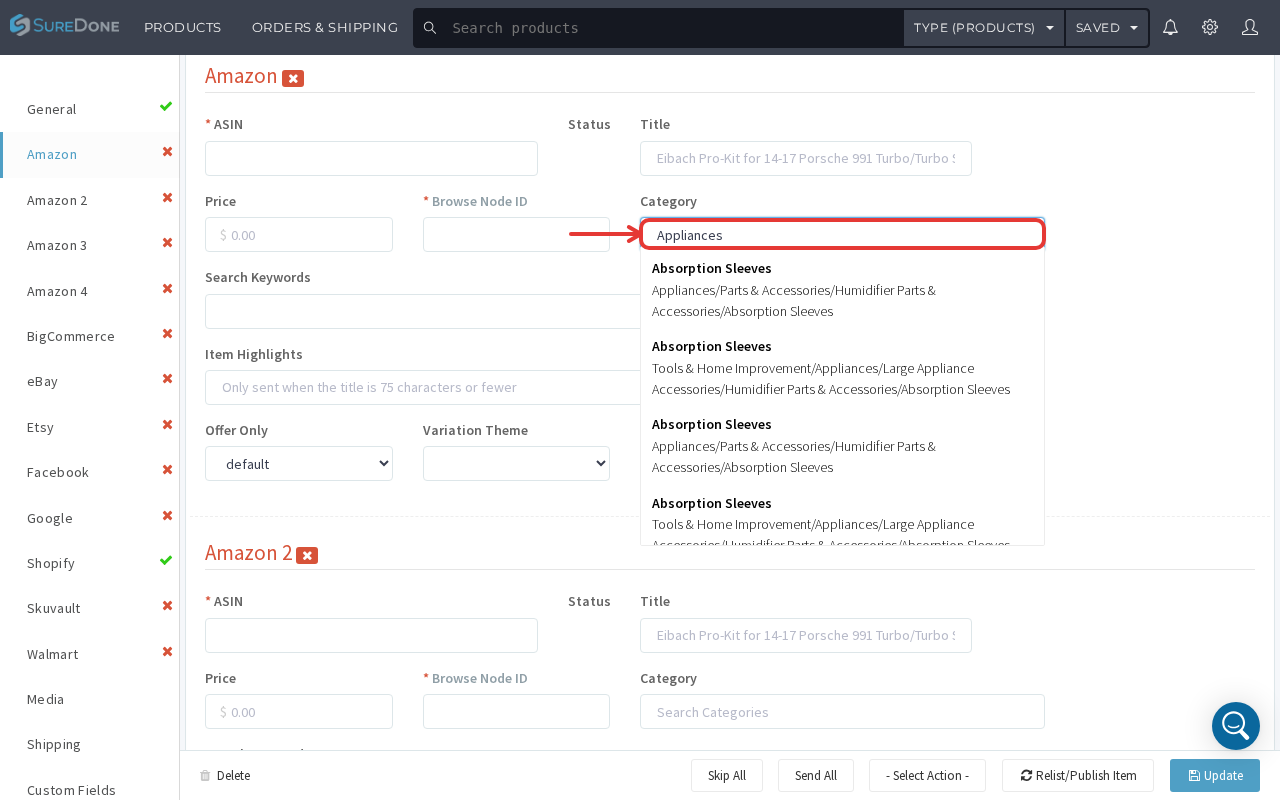This screenshot has width=1280, height=800.
Task: Click red X status next to Google
Action: [x=167, y=515]
